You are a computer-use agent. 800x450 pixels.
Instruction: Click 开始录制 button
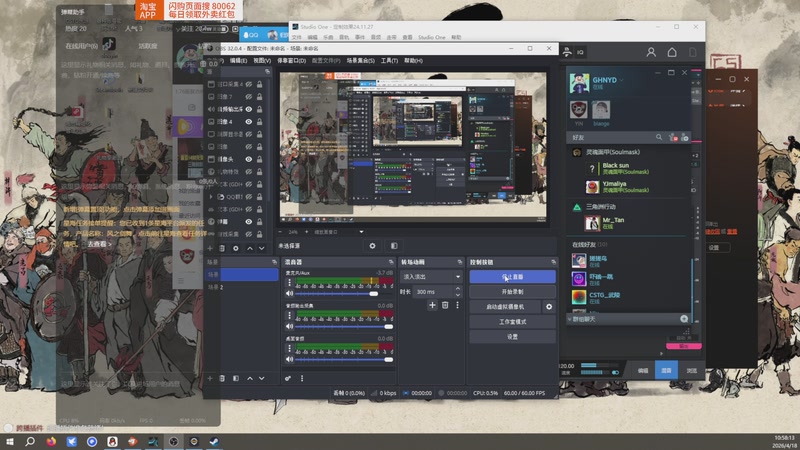click(x=512, y=292)
